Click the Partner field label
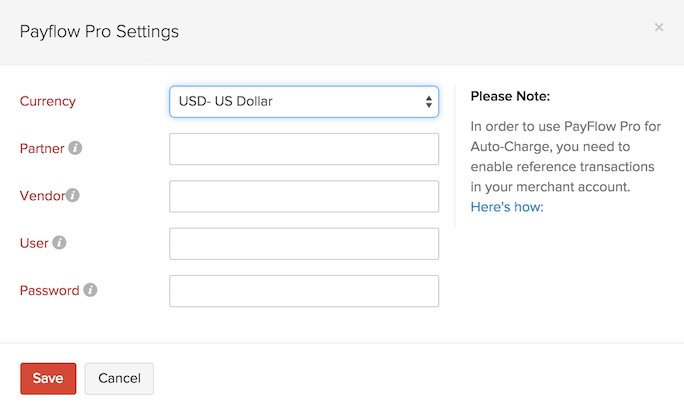Viewport: 684px width, 415px height. [x=42, y=149]
